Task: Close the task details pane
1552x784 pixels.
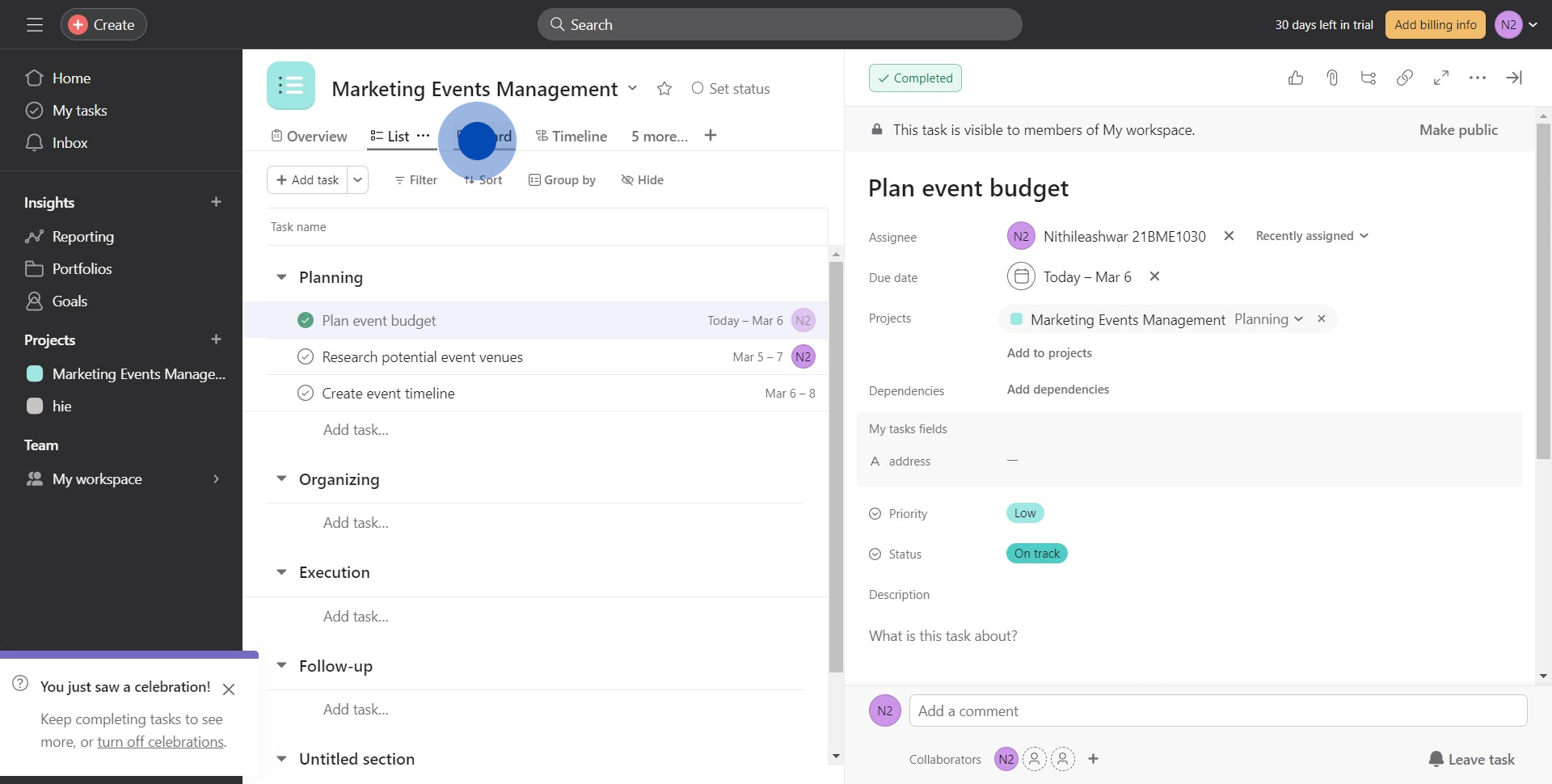Action: click(x=1514, y=78)
